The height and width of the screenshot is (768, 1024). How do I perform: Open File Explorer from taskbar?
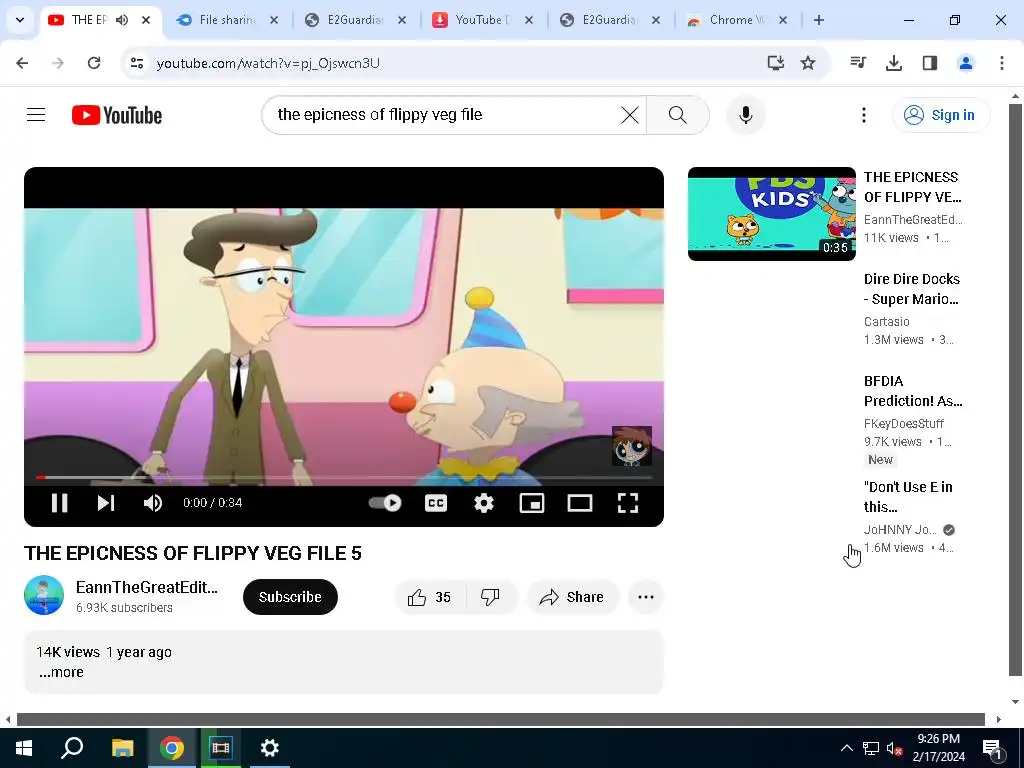(122, 748)
